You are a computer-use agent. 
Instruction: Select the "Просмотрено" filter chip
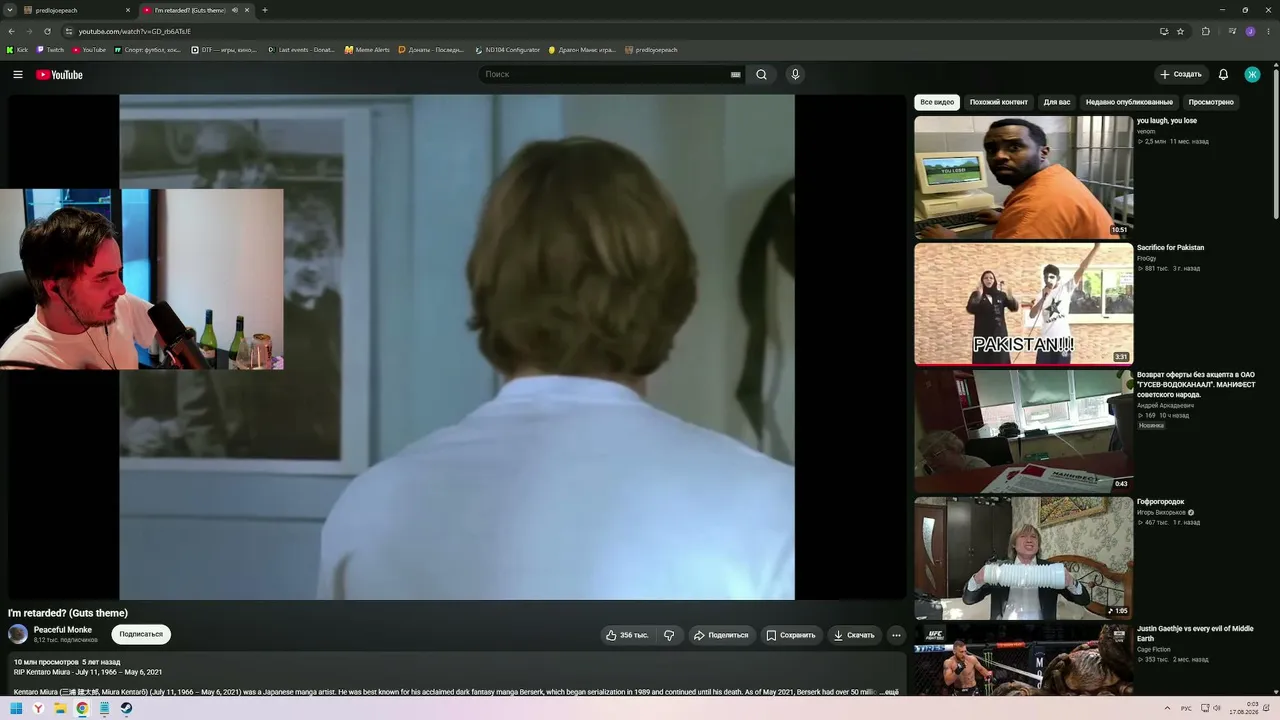point(1211,102)
